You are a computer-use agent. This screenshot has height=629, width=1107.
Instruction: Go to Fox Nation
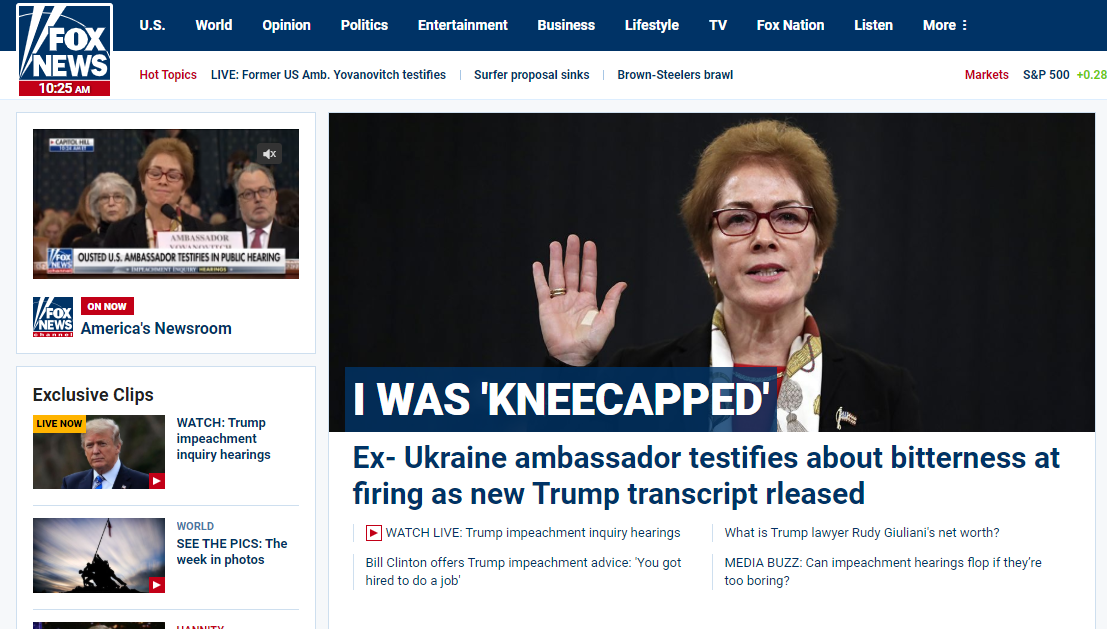click(790, 25)
